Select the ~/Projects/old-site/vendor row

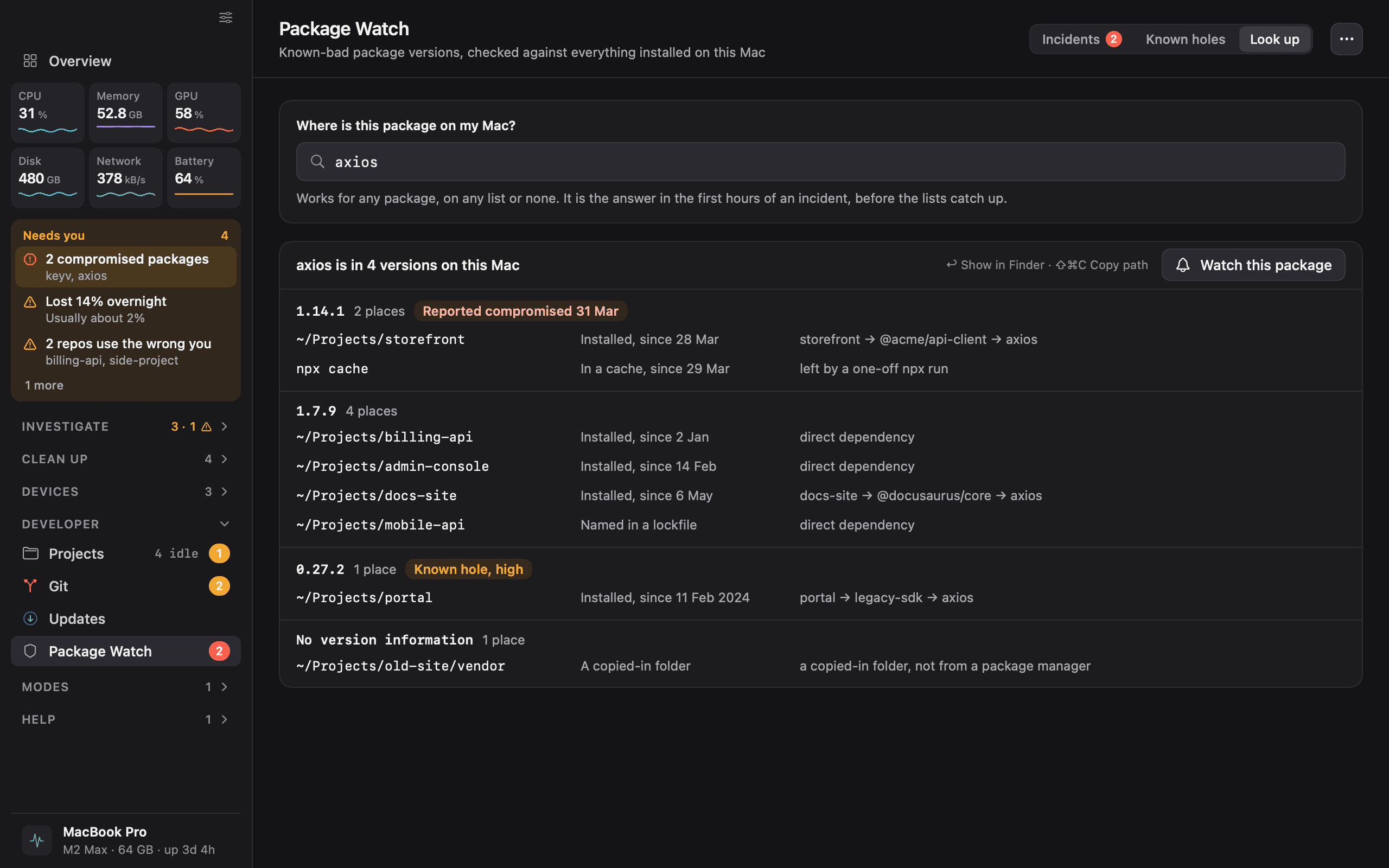click(820, 666)
